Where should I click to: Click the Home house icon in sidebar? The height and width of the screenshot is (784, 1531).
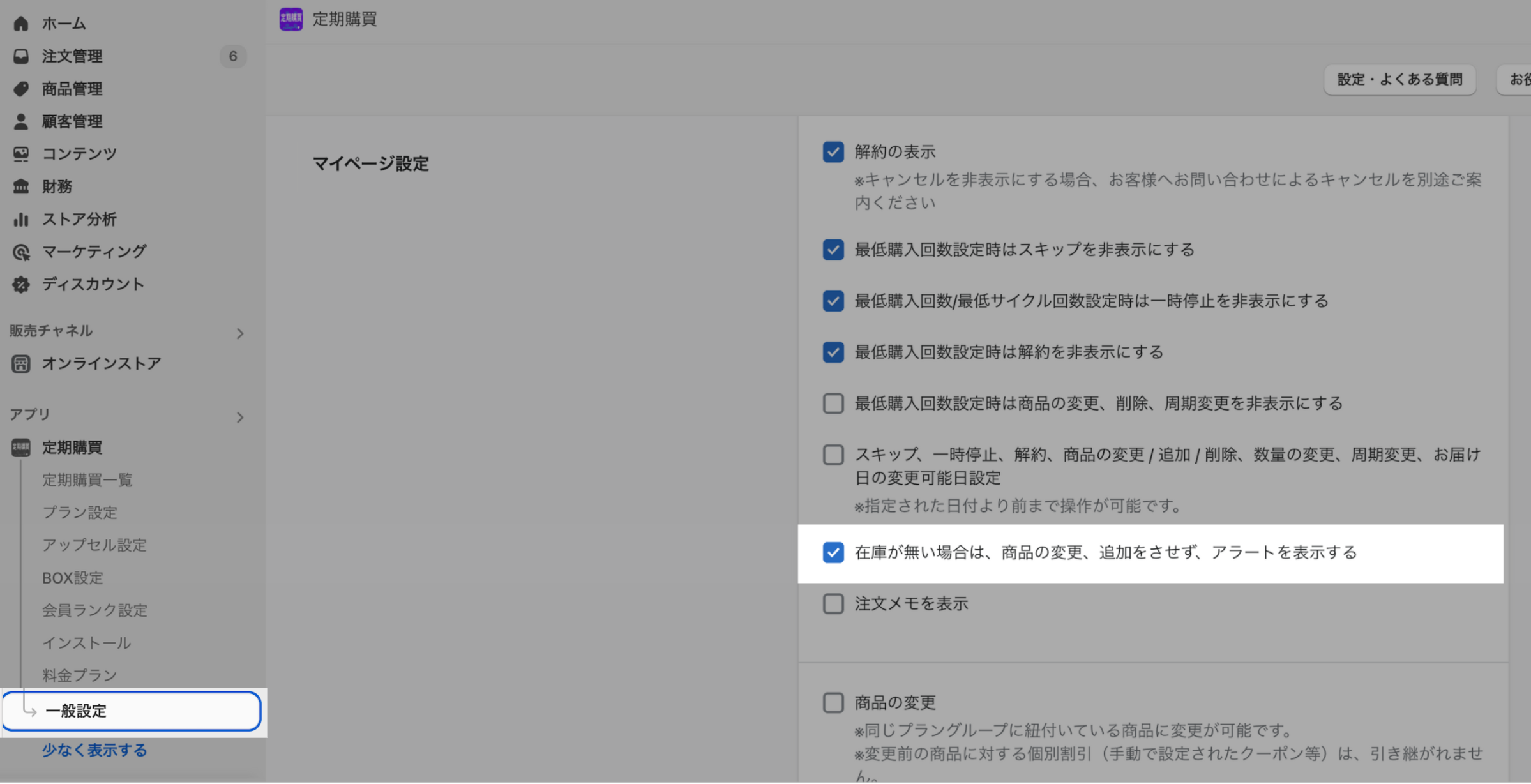[21, 24]
